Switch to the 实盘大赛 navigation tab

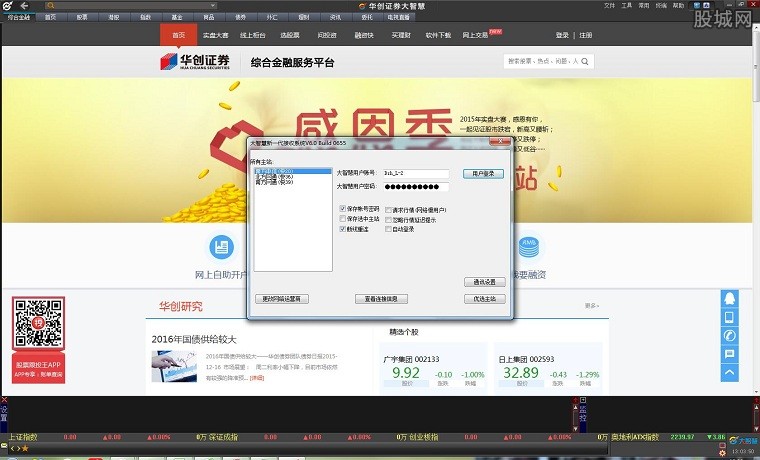216,35
